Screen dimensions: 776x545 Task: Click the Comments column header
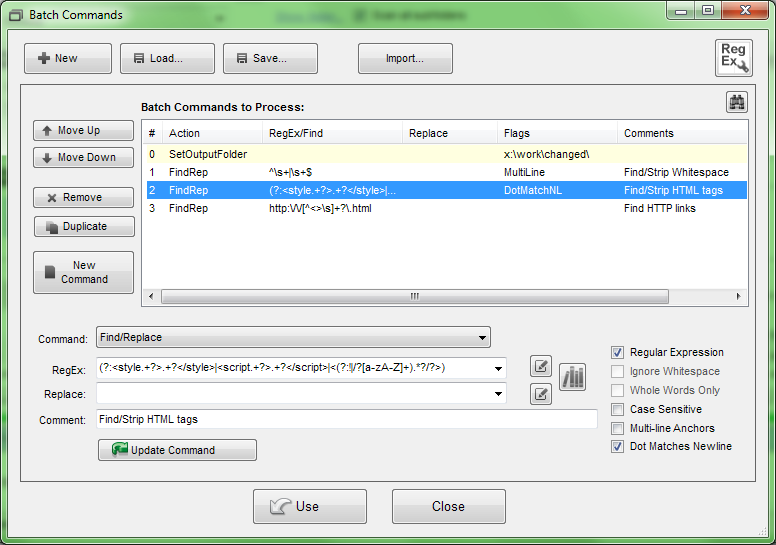pyautogui.click(x=682, y=133)
